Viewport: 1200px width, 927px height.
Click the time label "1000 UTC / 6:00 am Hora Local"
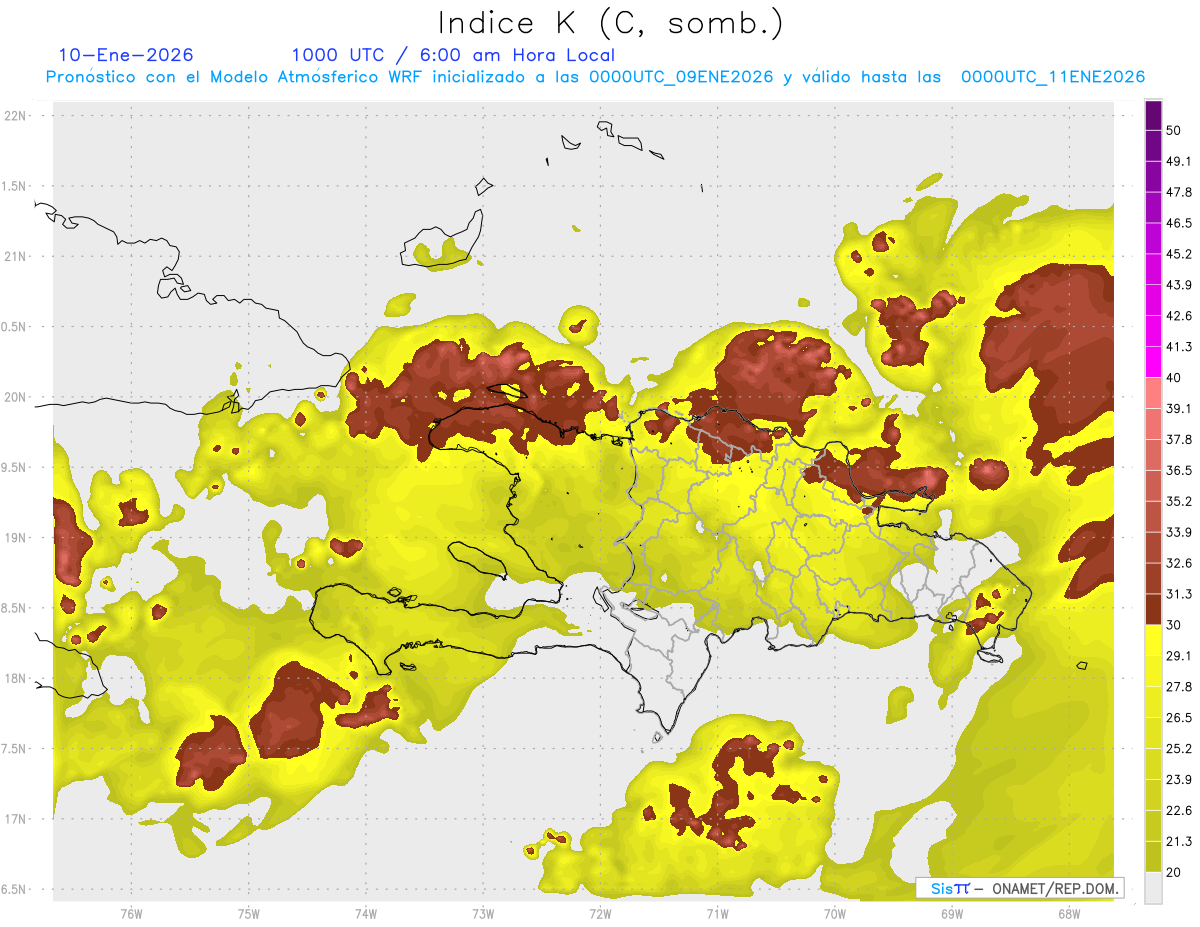(x=453, y=55)
